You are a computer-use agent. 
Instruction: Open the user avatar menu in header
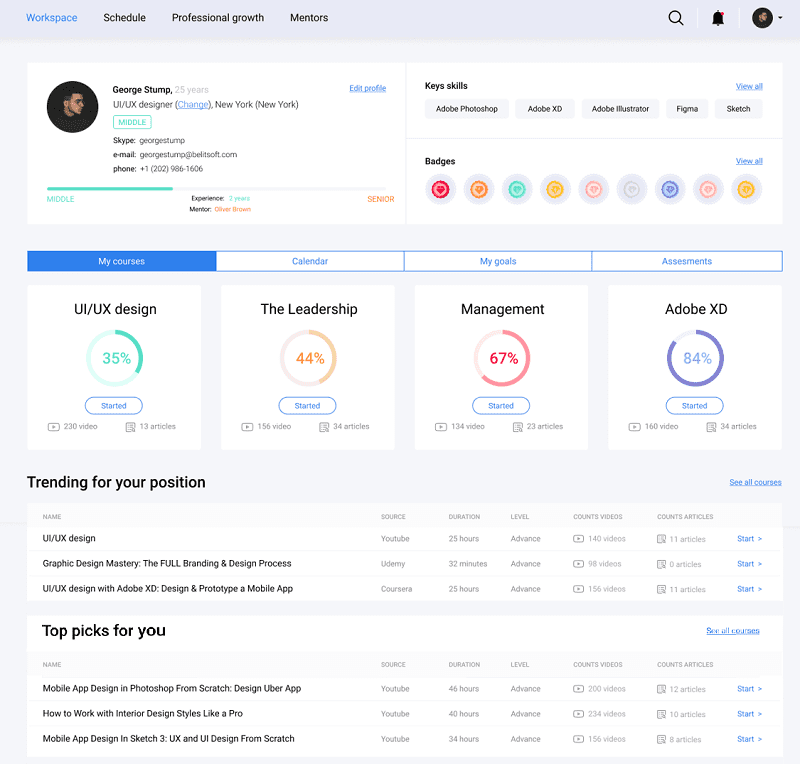(x=766, y=18)
